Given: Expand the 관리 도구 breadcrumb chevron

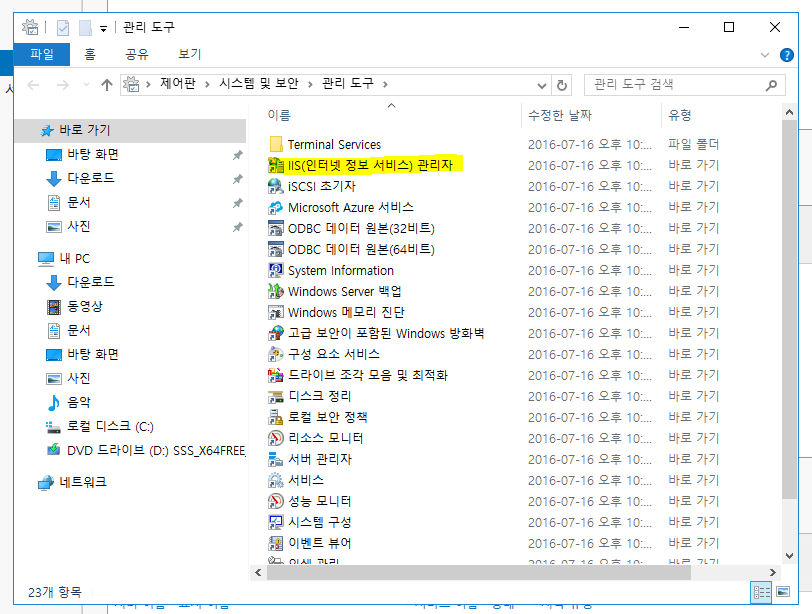Looking at the screenshot, I should pos(385,84).
